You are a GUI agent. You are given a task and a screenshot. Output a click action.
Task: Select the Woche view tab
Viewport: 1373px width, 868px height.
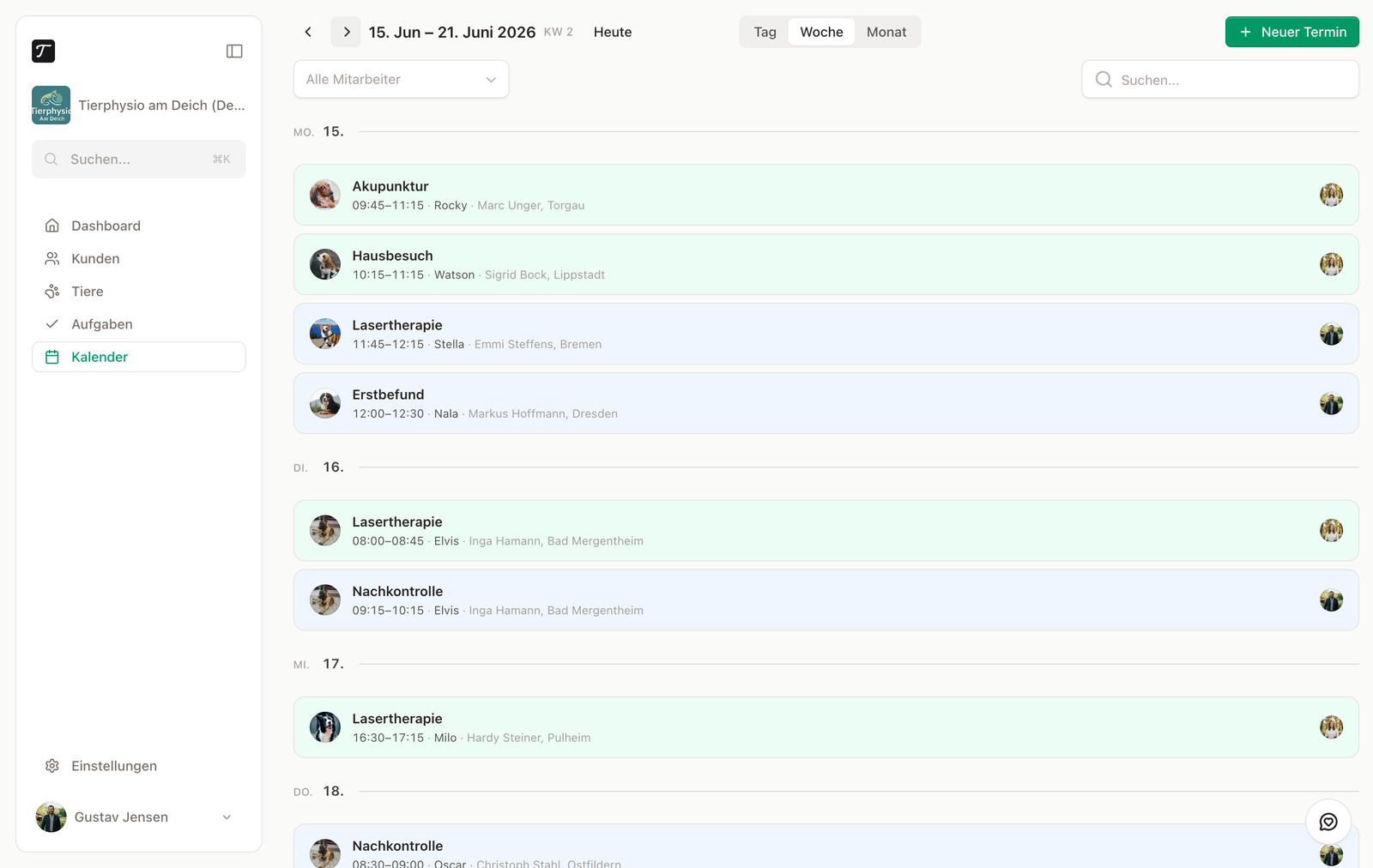[x=821, y=32]
